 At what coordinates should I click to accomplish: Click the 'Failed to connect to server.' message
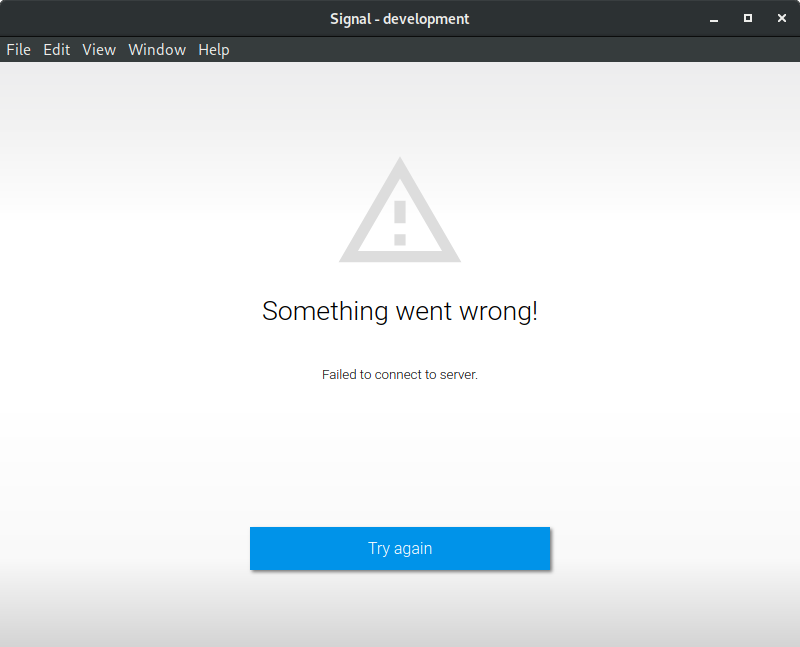click(400, 375)
